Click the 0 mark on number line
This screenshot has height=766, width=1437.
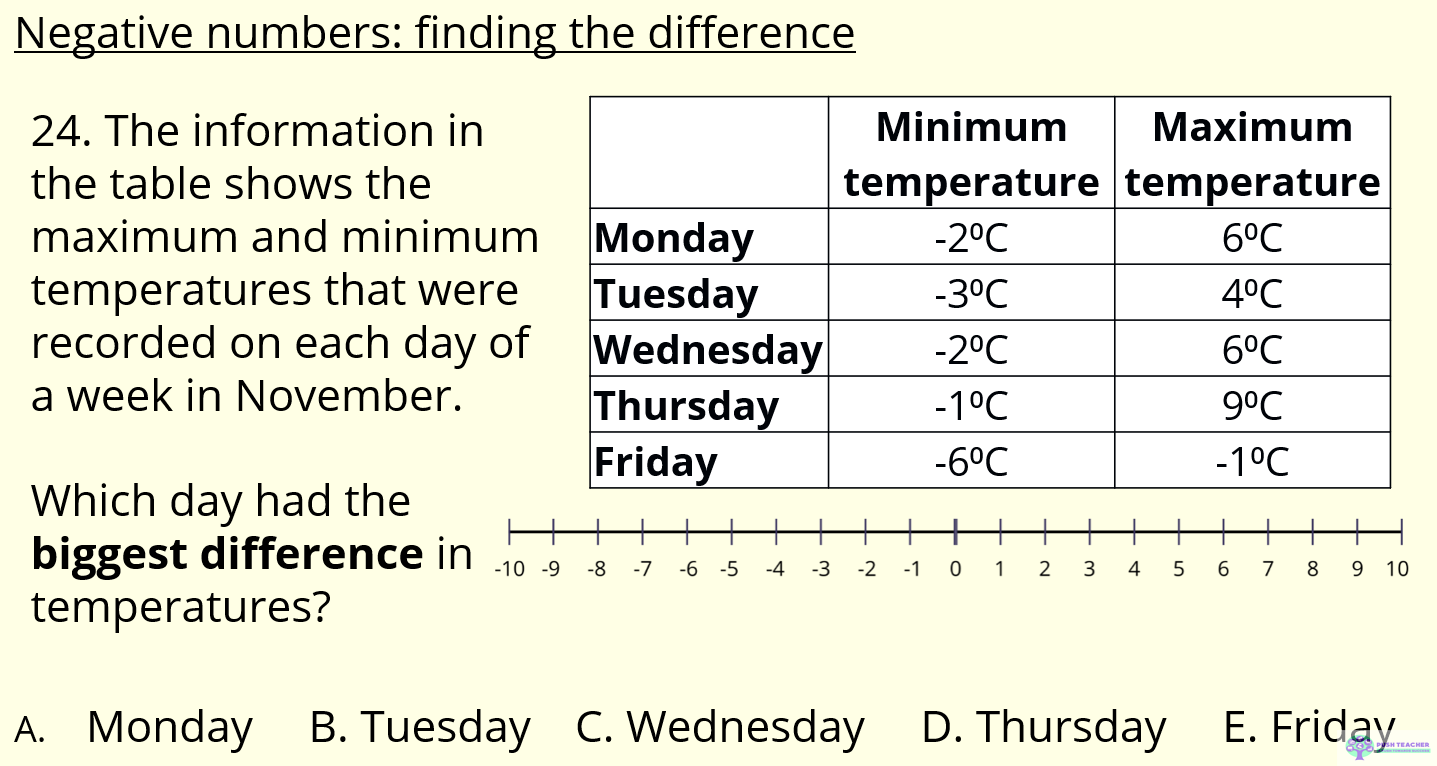tap(956, 531)
